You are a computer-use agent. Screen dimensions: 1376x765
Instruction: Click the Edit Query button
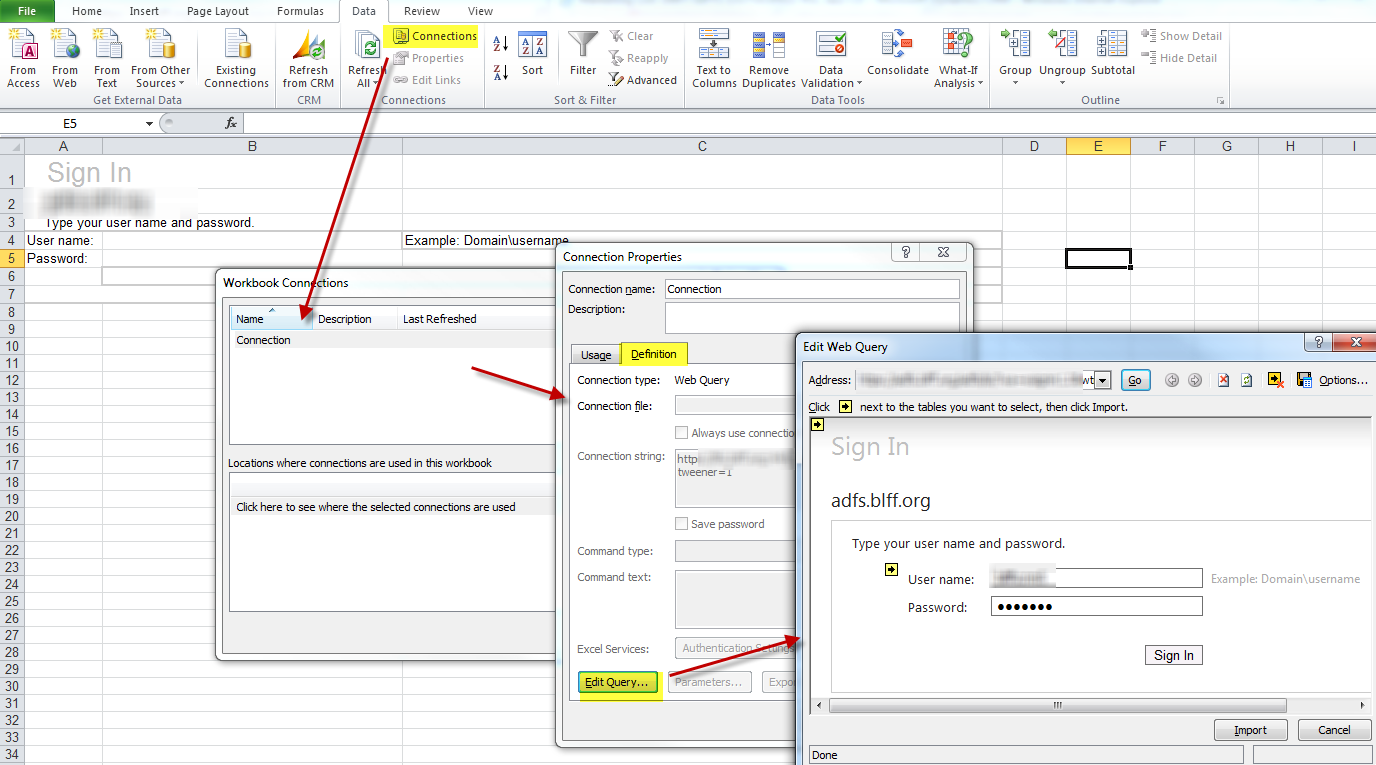coord(618,682)
